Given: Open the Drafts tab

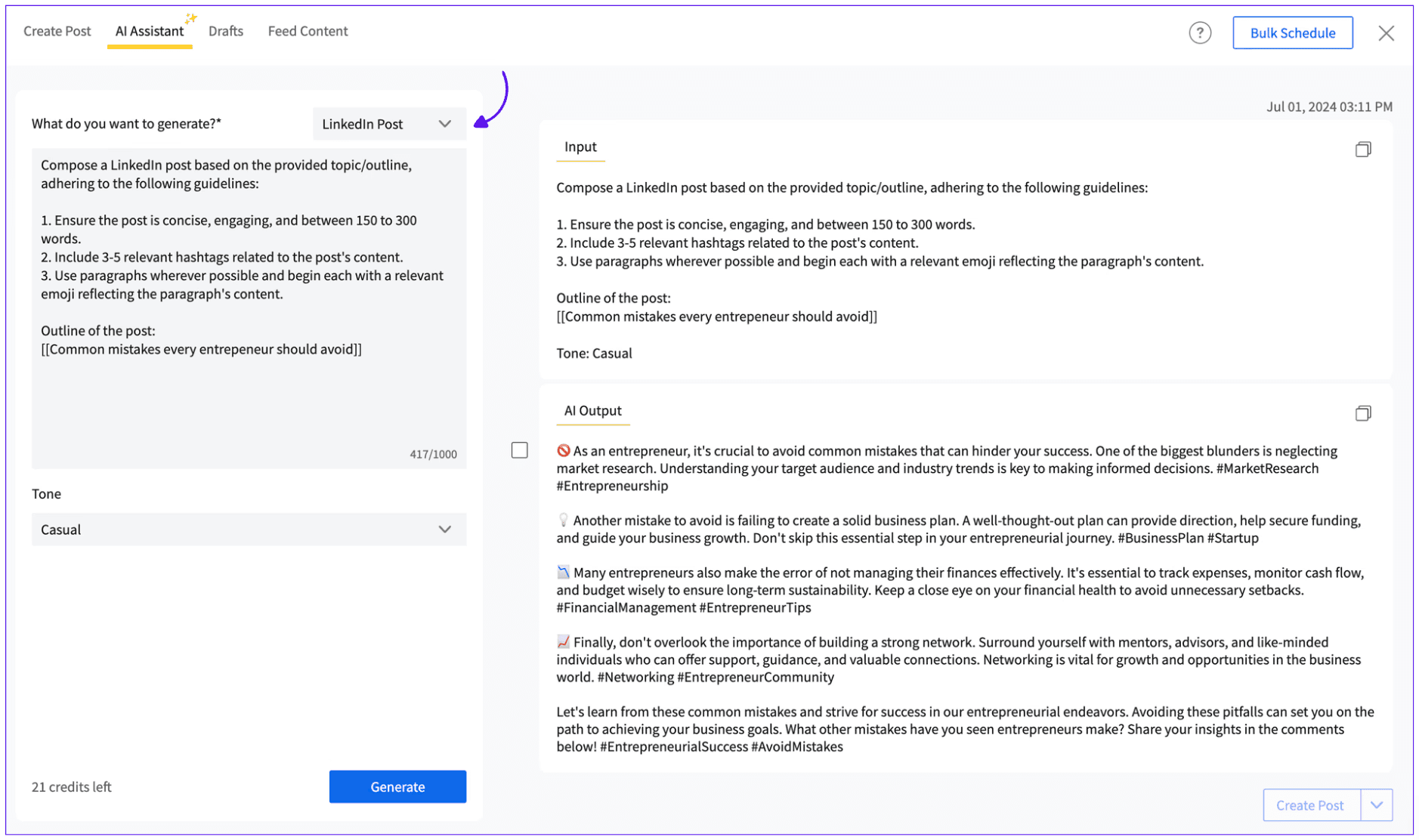Looking at the screenshot, I should click(x=226, y=31).
